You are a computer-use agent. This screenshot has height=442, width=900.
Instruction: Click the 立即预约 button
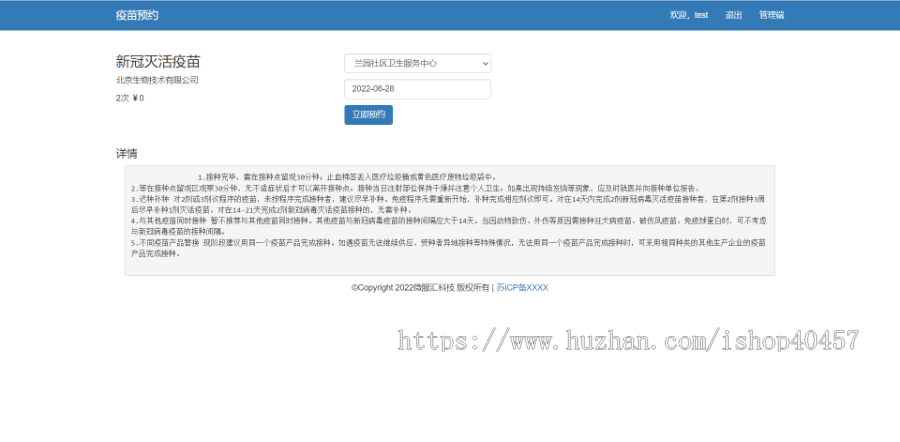(368, 115)
